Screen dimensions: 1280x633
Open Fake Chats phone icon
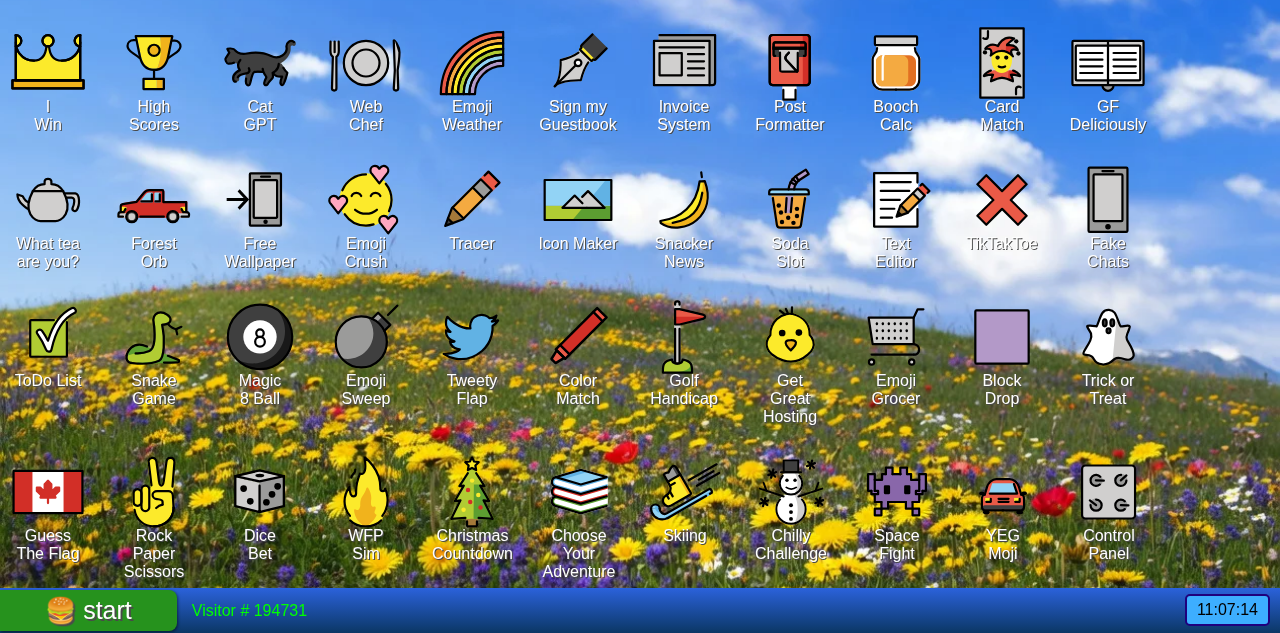1108,199
